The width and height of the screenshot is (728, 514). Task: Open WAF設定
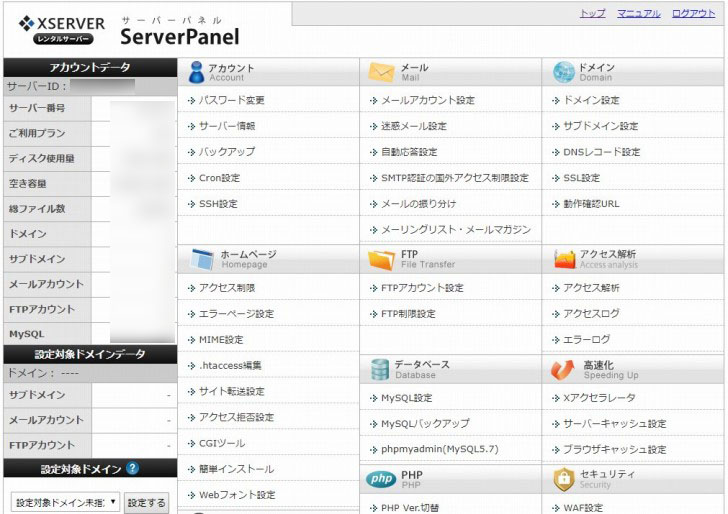[x=583, y=507]
